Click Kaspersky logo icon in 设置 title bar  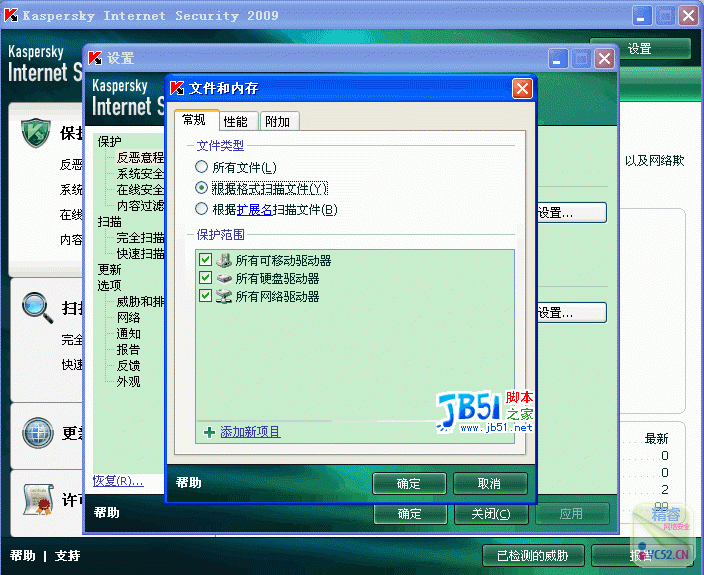click(95, 58)
